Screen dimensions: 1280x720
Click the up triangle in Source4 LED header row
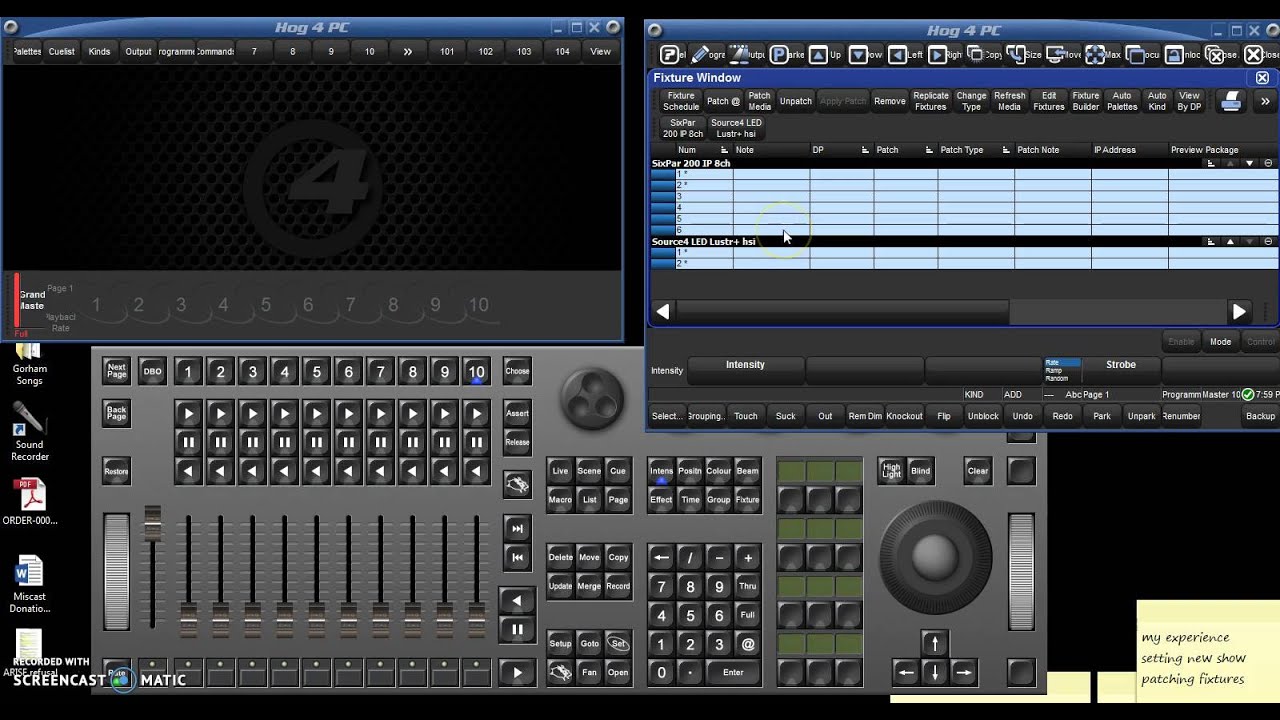pos(1230,241)
